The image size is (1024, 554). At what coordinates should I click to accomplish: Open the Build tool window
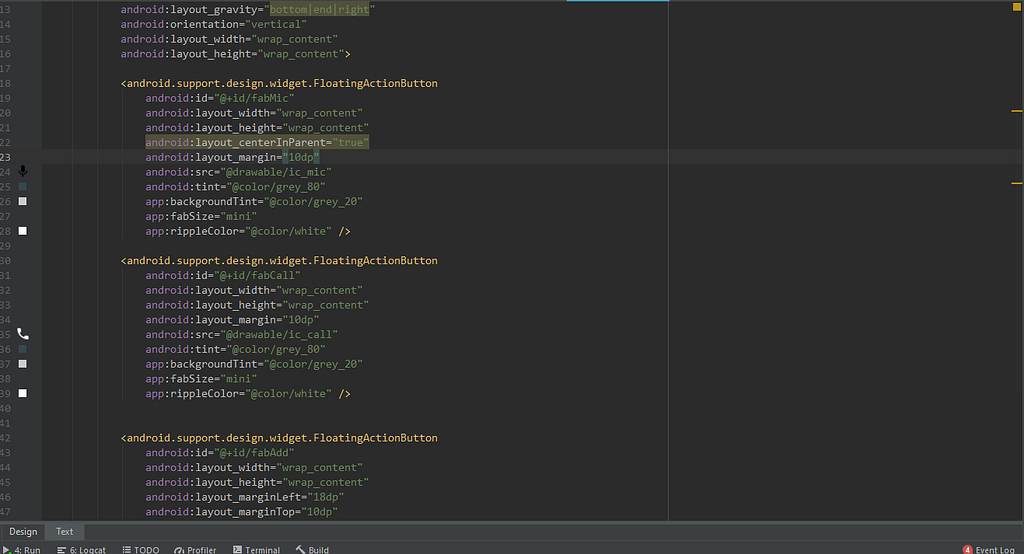point(312,549)
